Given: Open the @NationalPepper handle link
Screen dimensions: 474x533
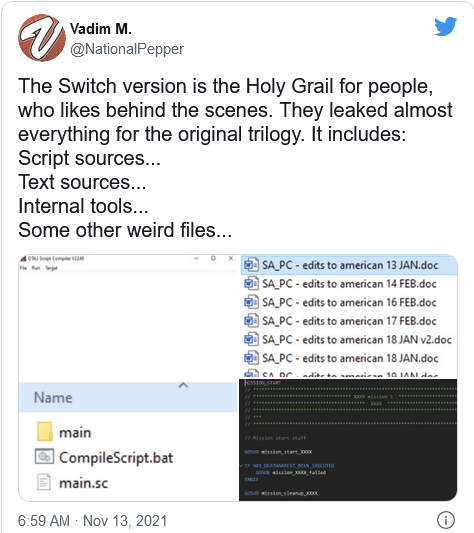Looking at the screenshot, I should 127,49.
